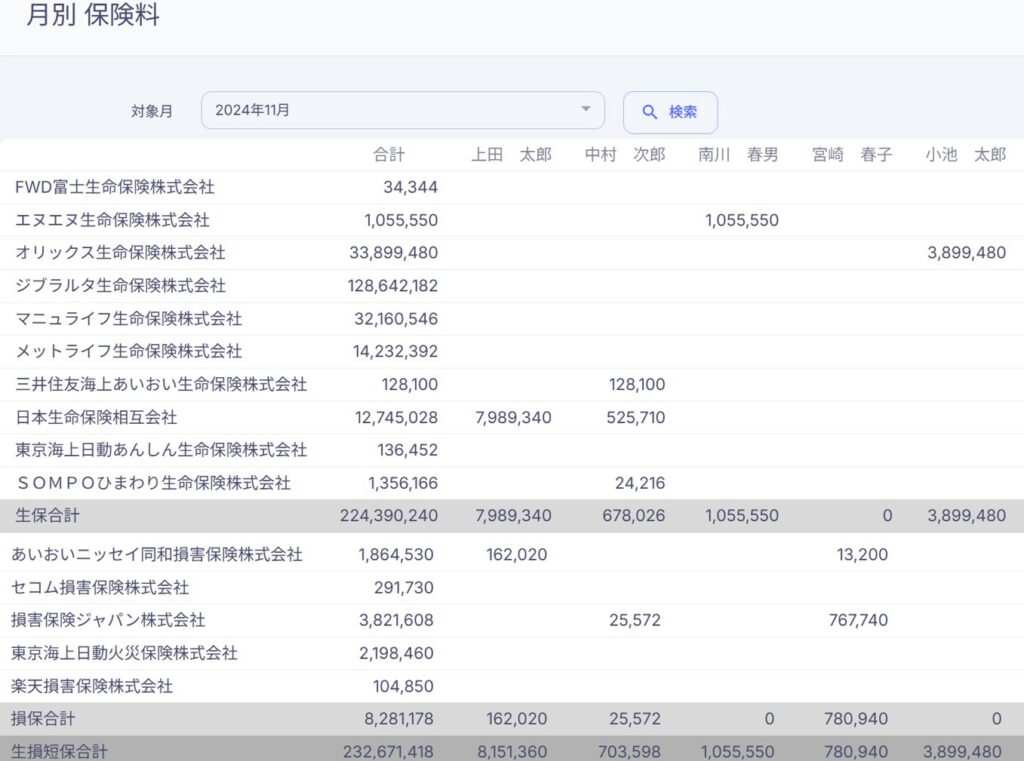Image resolution: width=1024 pixels, height=761 pixels.
Task: Click the ジブラルタ生命保険株式会社 row label
Action: pos(121,286)
